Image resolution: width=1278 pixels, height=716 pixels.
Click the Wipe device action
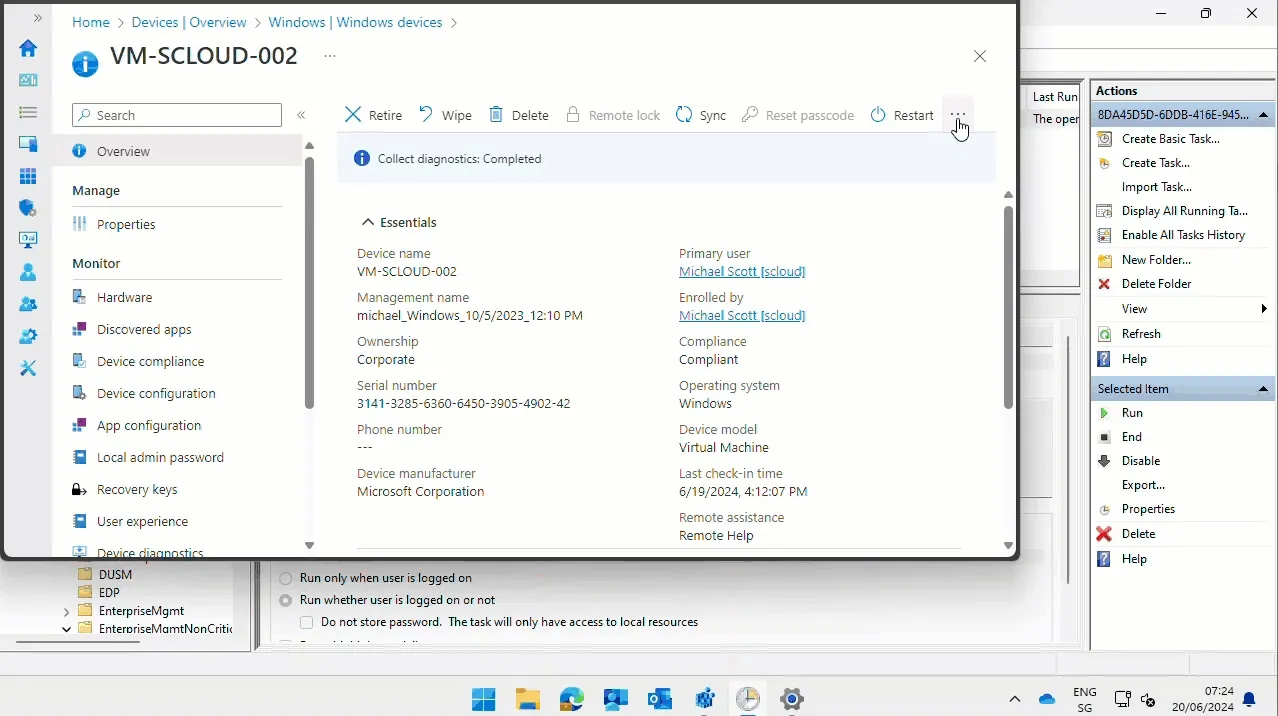tap(445, 115)
